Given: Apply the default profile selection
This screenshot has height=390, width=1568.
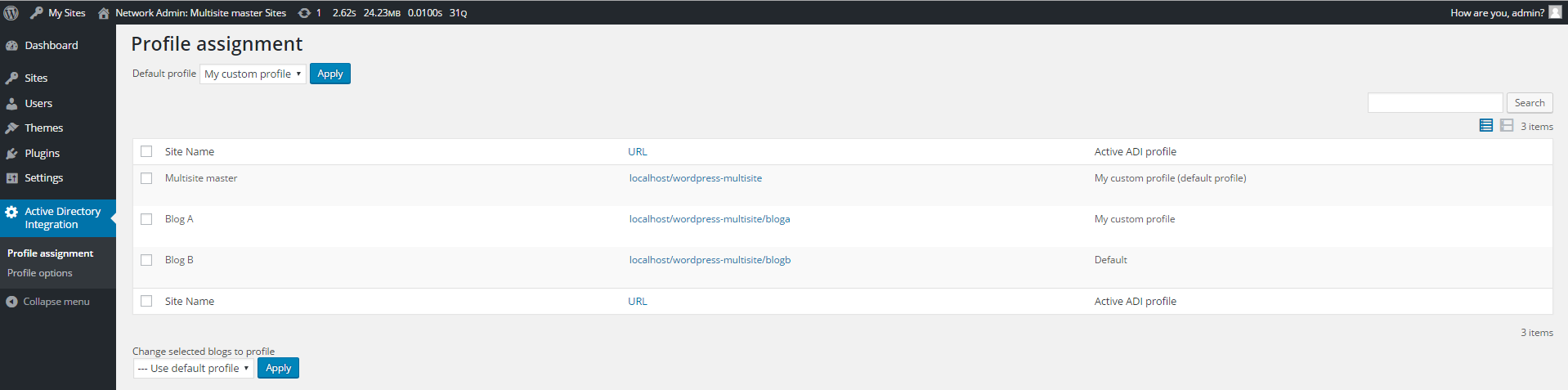Looking at the screenshot, I should coord(329,74).
